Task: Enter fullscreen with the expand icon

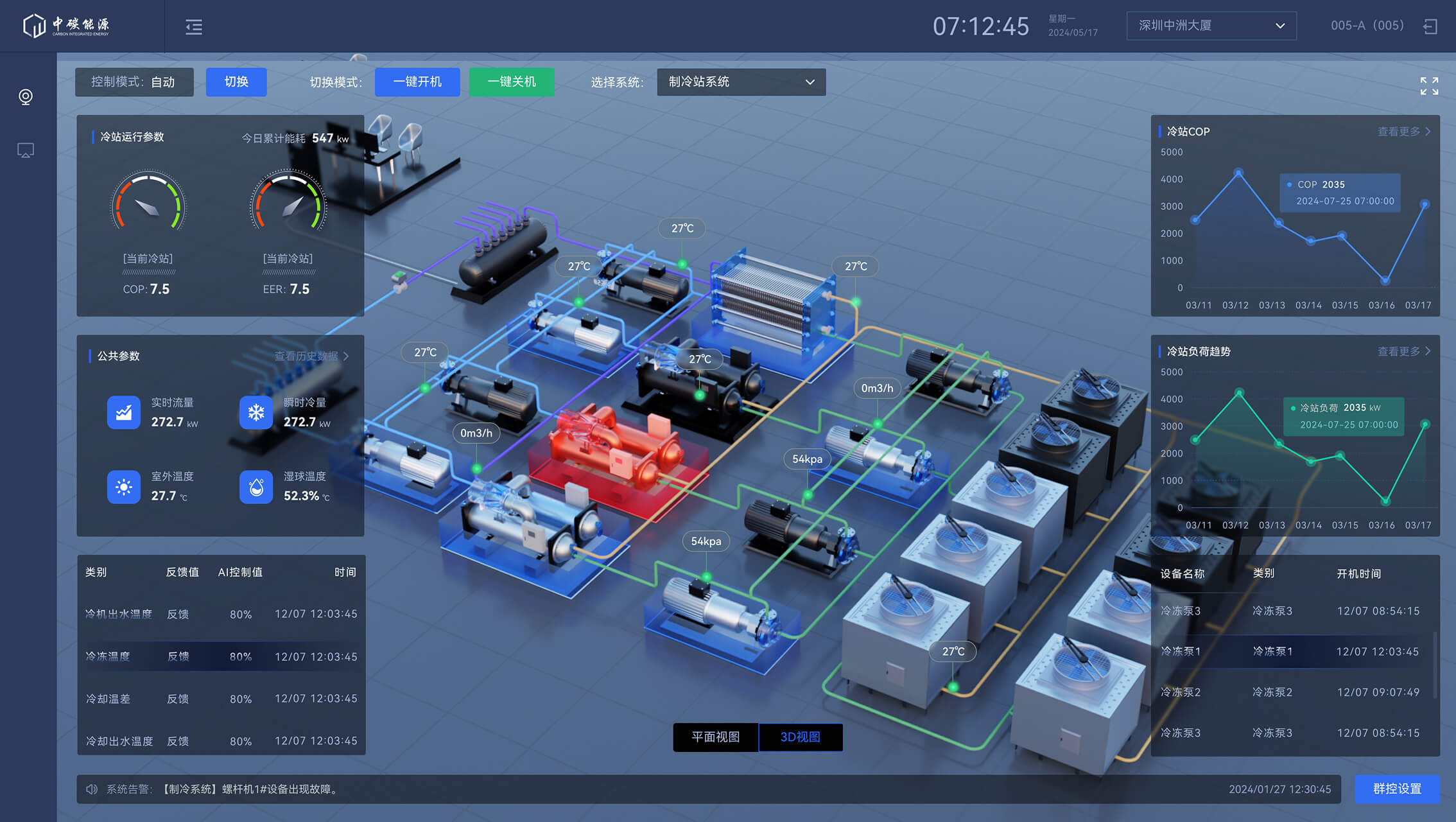Action: pyautogui.click(x=1429, y=86)
